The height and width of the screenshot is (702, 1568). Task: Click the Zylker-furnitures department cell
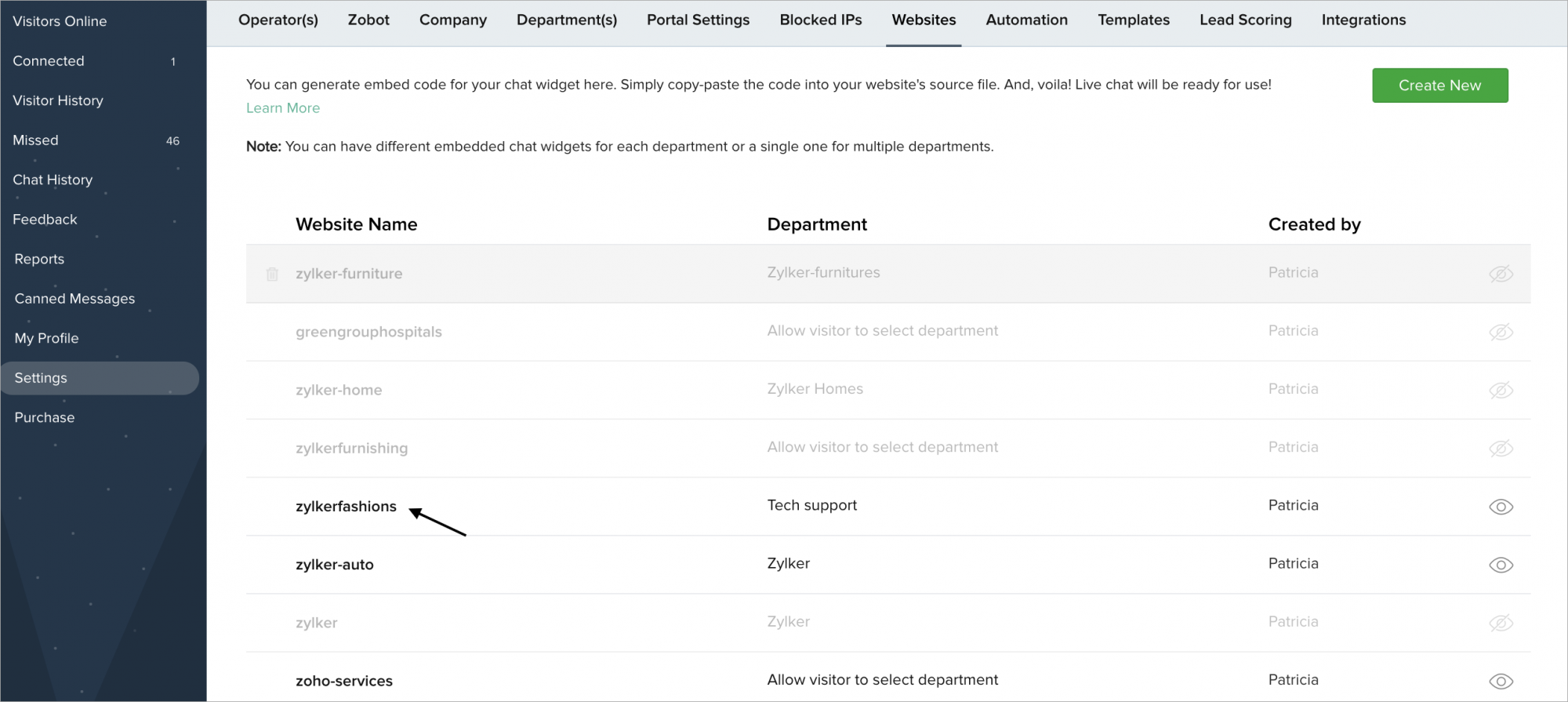coord(823,272)
